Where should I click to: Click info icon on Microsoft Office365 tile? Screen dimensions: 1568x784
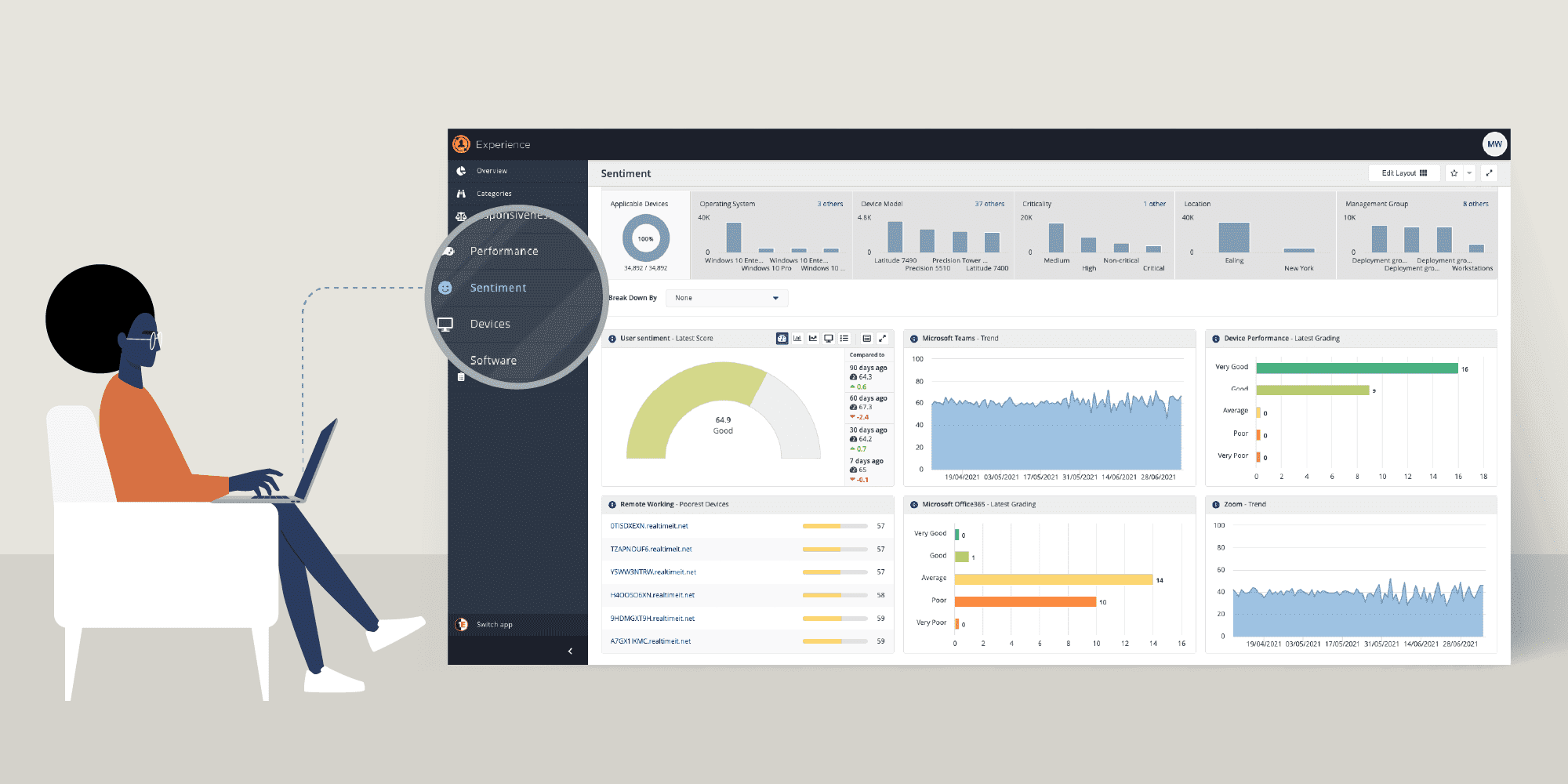(x=914, y=505)
